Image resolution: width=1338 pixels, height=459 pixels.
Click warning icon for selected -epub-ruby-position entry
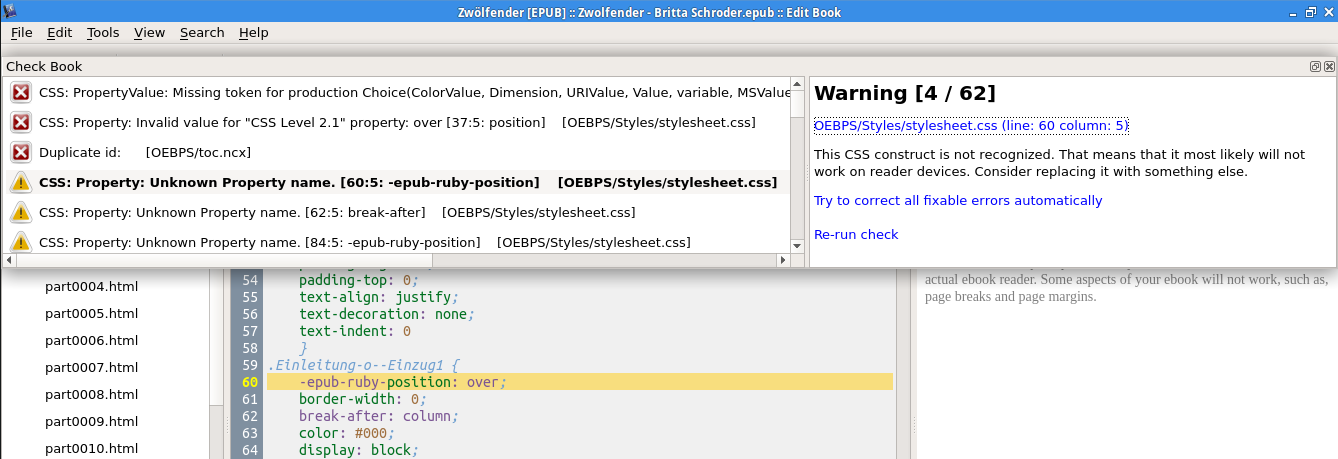[x=21, y=182]
